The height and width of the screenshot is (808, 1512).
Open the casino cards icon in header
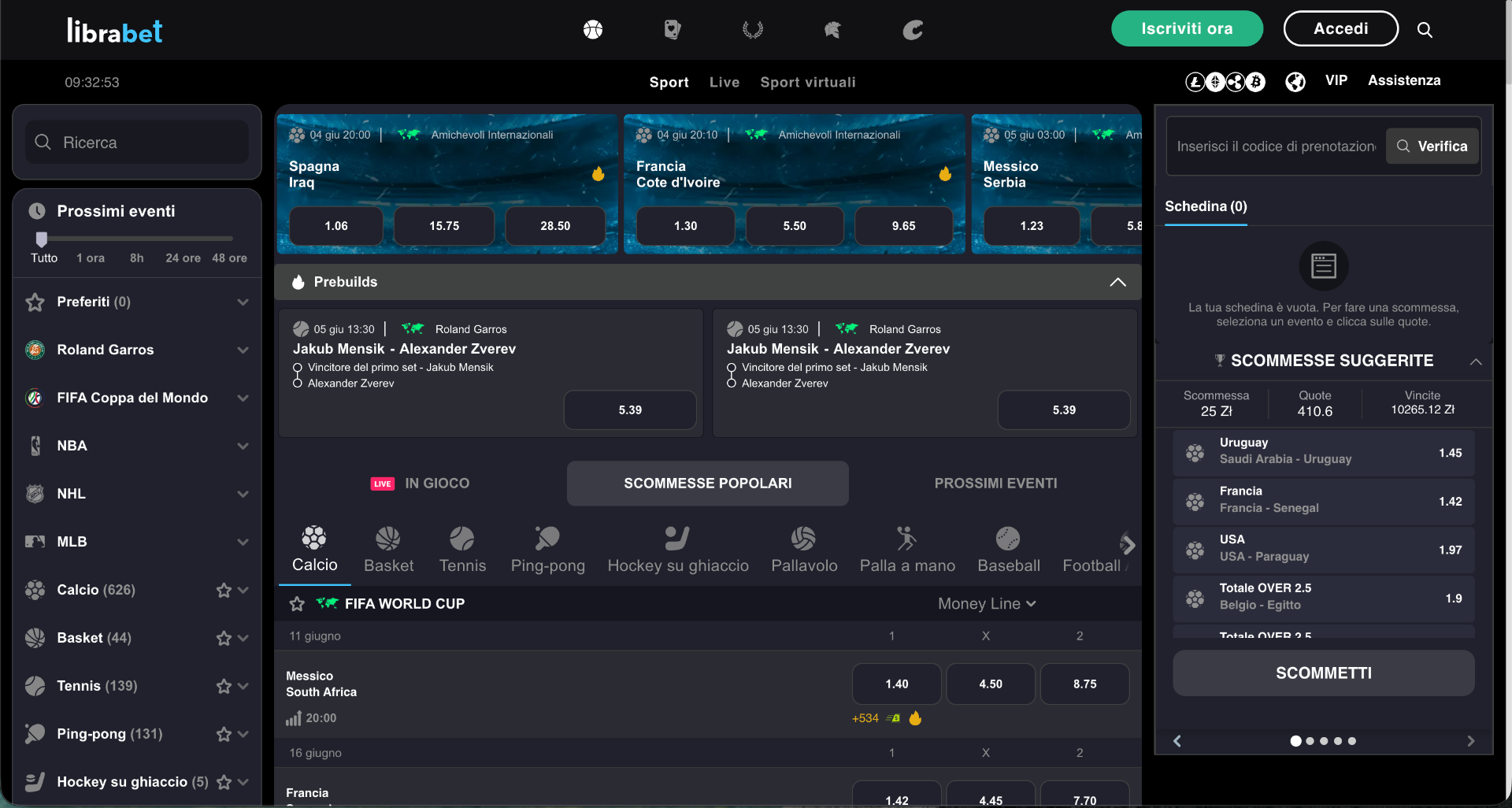(672, 30)
